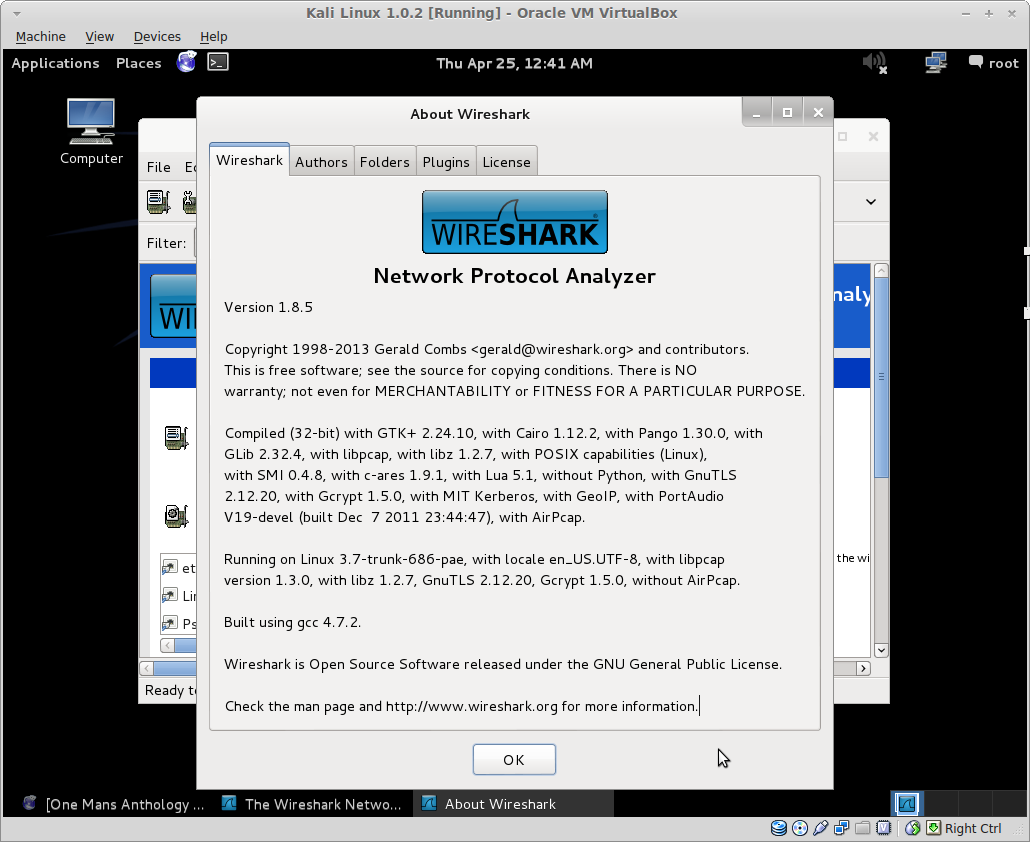Open the VirtualBox View menu
Image resolution: width=1030 pixels, height=842 pixels.
100,37
